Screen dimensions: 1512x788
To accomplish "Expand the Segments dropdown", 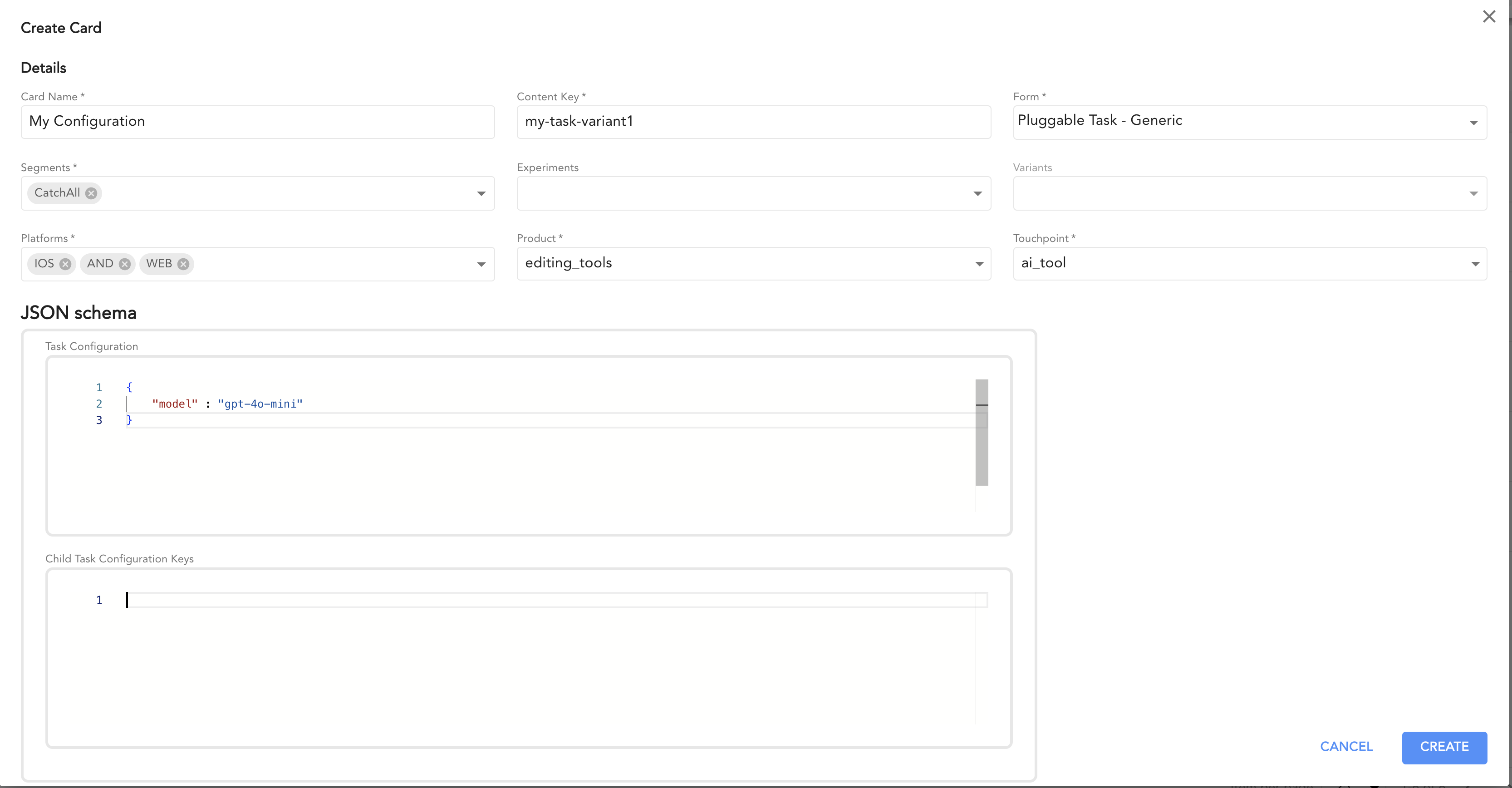I will 481,193.
